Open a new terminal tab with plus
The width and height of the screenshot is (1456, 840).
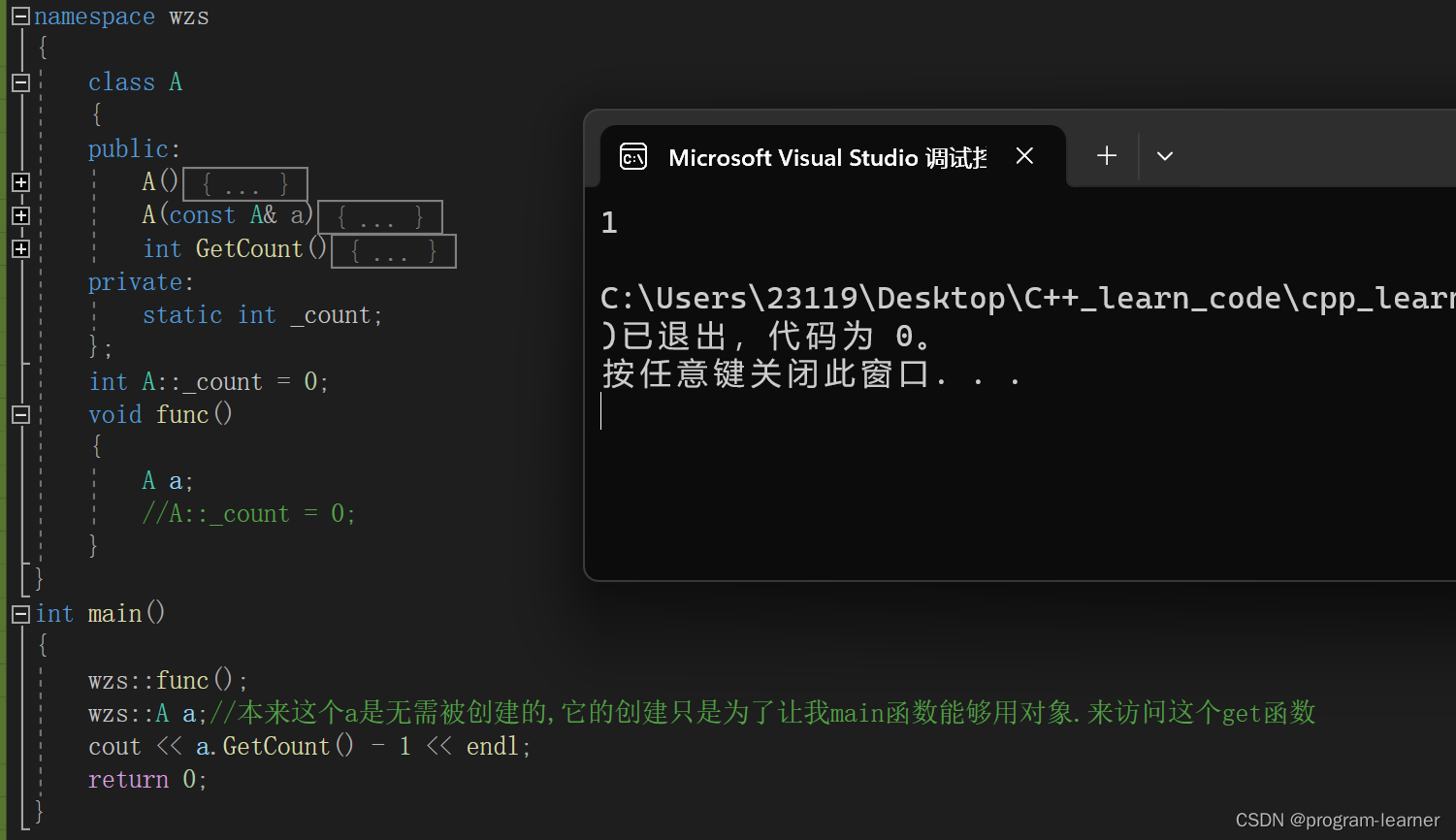point(1107,156)
